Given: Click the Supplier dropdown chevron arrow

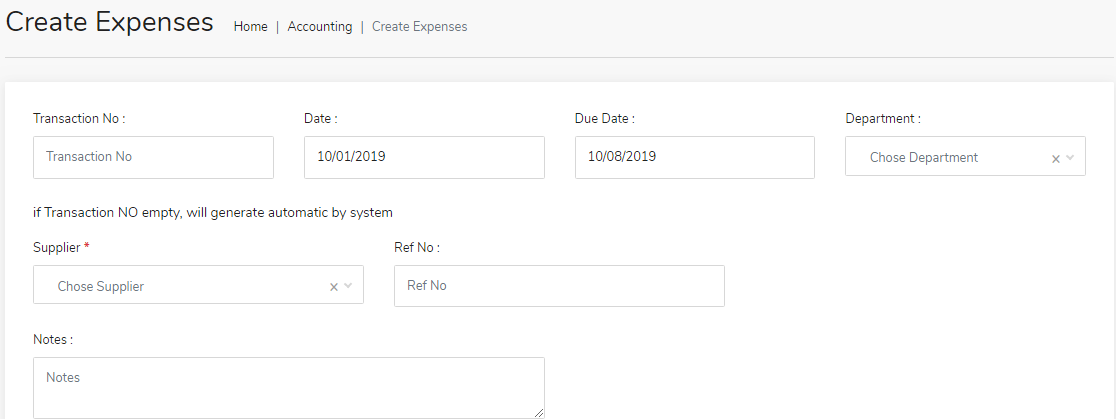Looking at the screenshot, I should point(348,287).
